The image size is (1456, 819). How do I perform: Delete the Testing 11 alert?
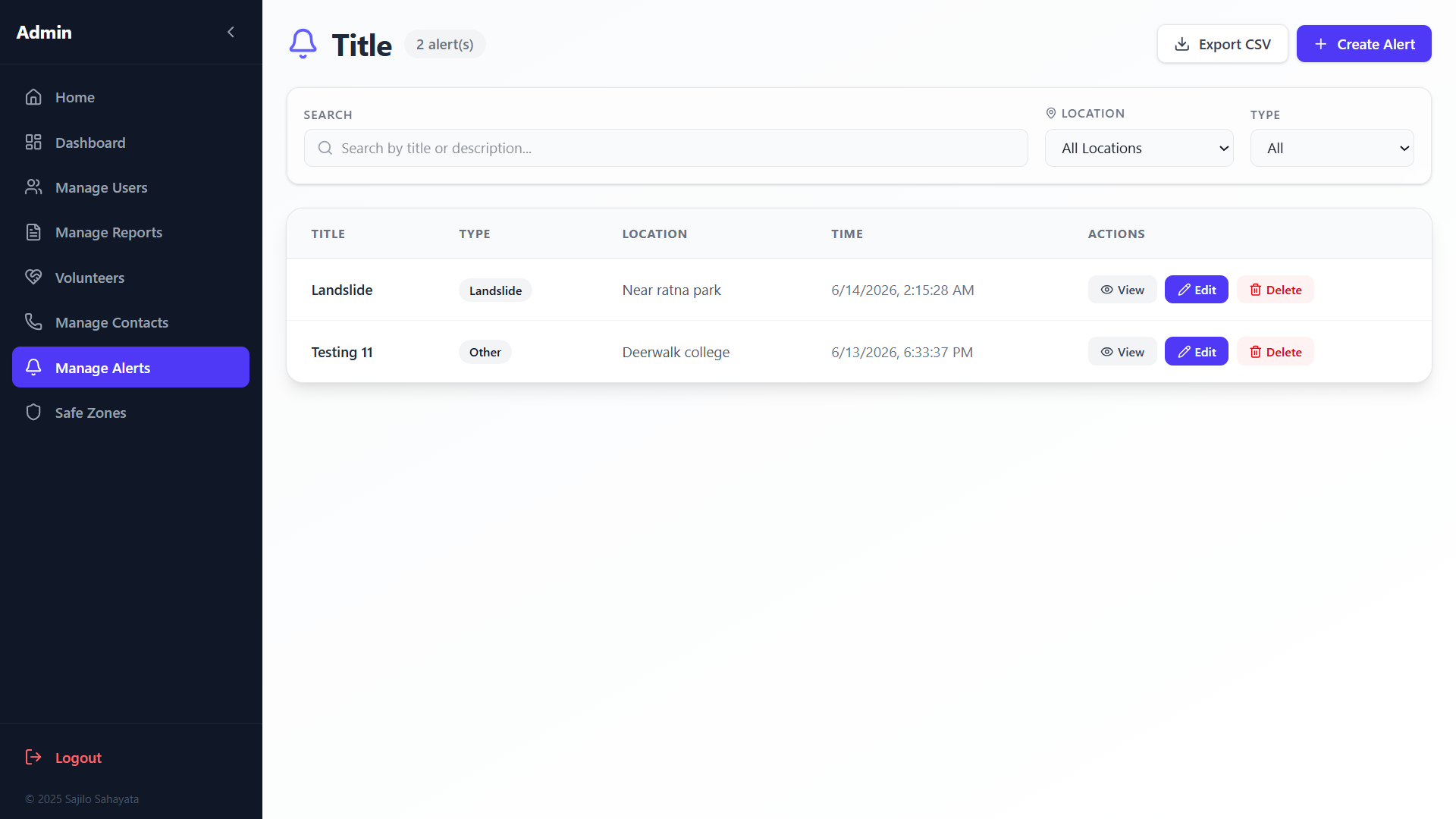1275,352
